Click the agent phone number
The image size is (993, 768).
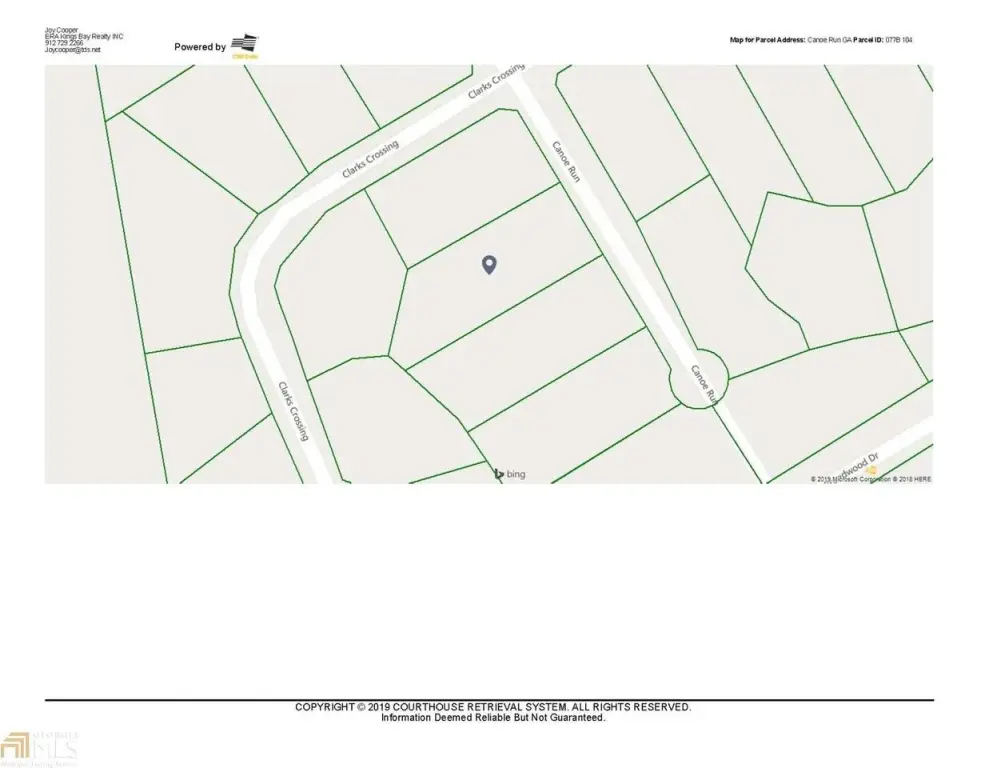pyautogui.click(x=62, y=43)
